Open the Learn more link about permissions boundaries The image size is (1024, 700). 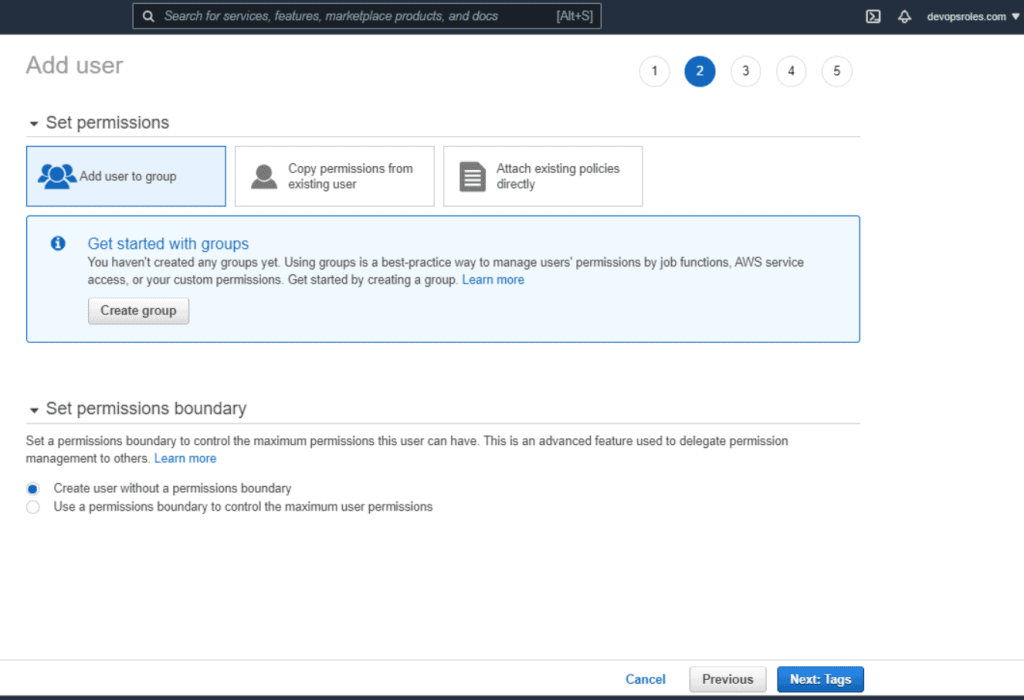pyautogui.click(x=185, y=458)
